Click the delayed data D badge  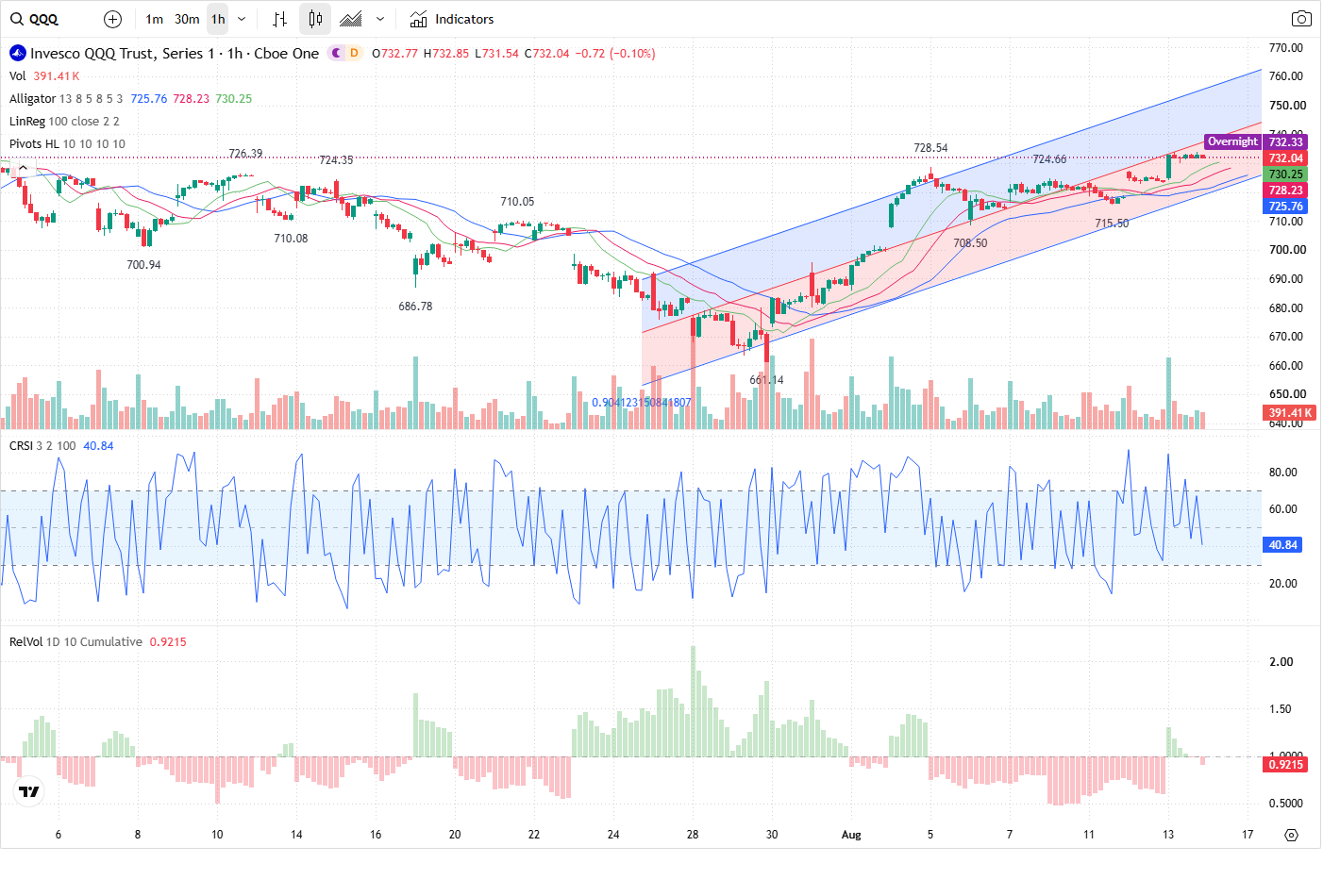[354, 53]
